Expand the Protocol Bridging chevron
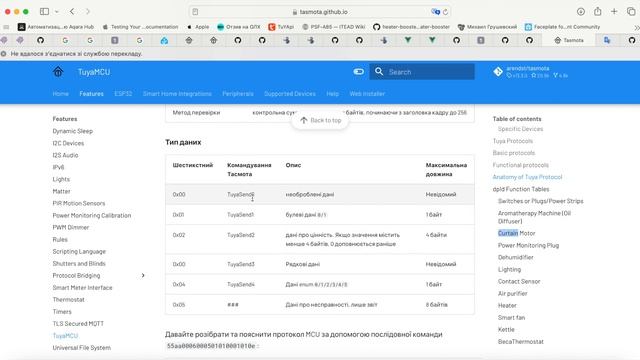This screenshot has height=360, width=640. (x=143, y=276)
